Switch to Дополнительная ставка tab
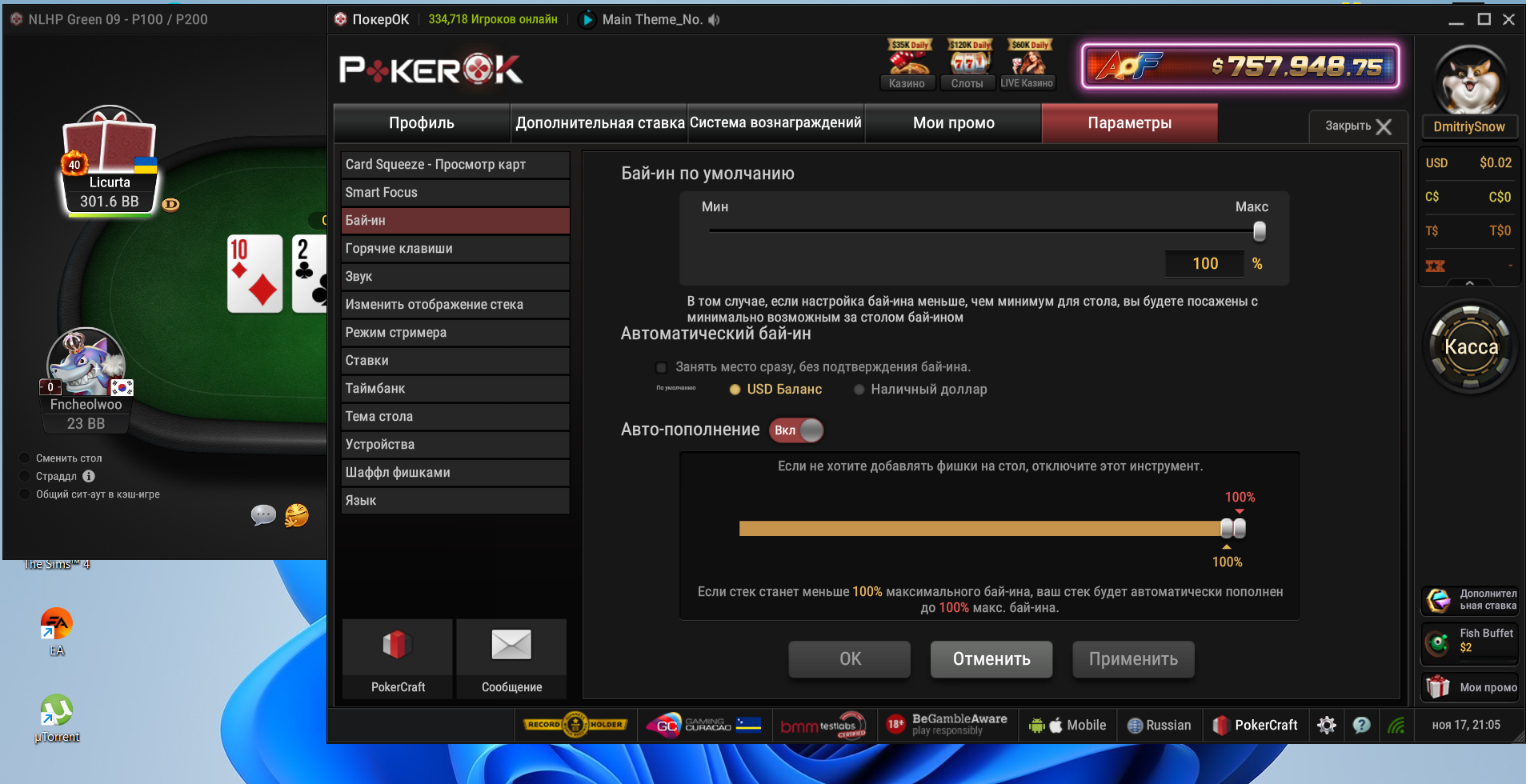The height and width of the screenshot is (784, 1526). [x=599, y=123]
